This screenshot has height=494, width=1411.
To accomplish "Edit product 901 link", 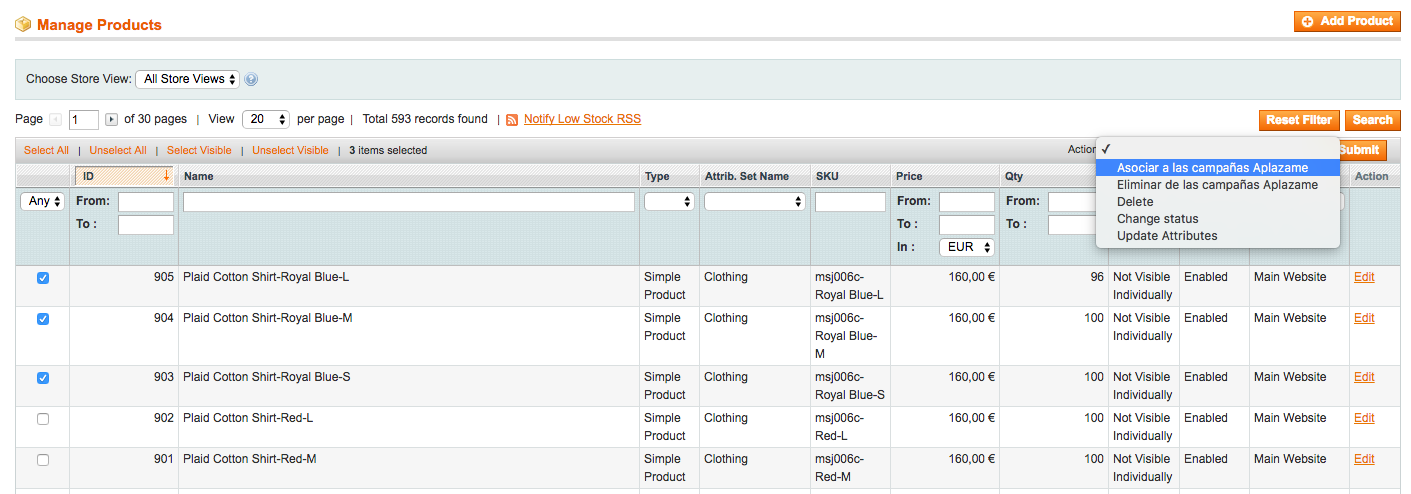I will (x=1364, y=459).
